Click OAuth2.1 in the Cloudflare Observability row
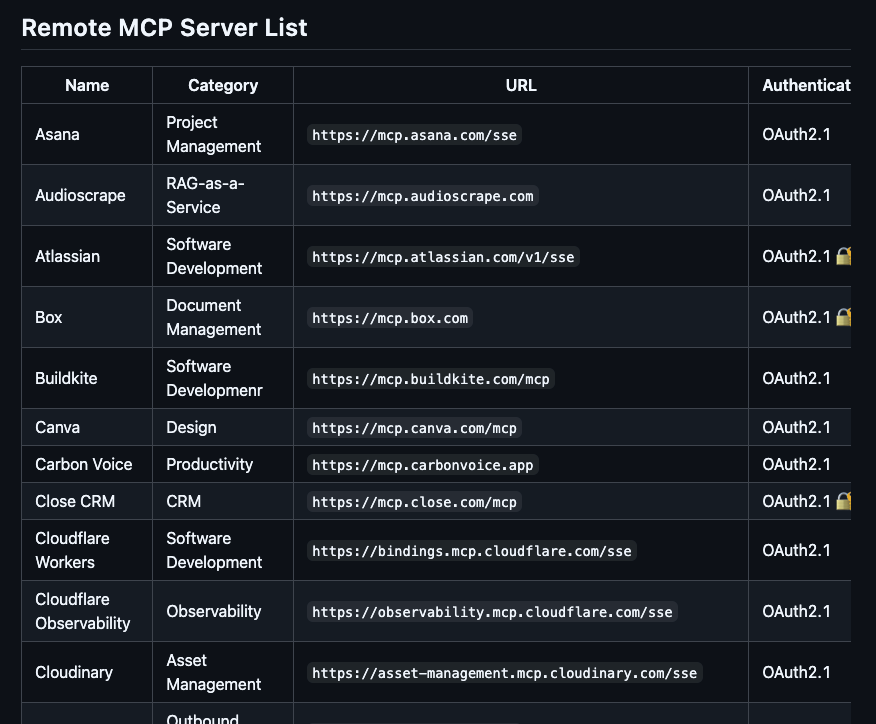876x724 pixels. 796,611
